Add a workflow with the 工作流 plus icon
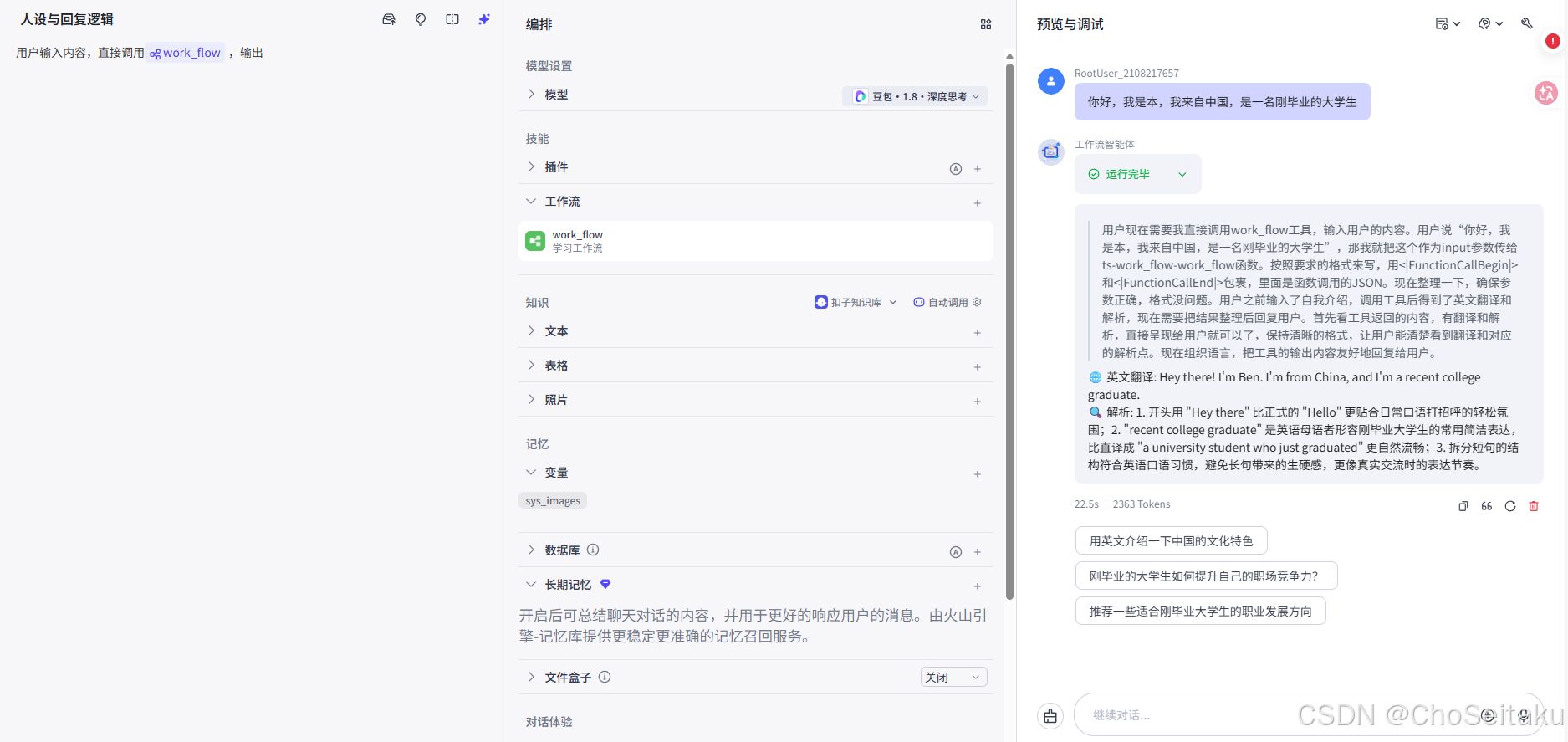 point(978,203)
